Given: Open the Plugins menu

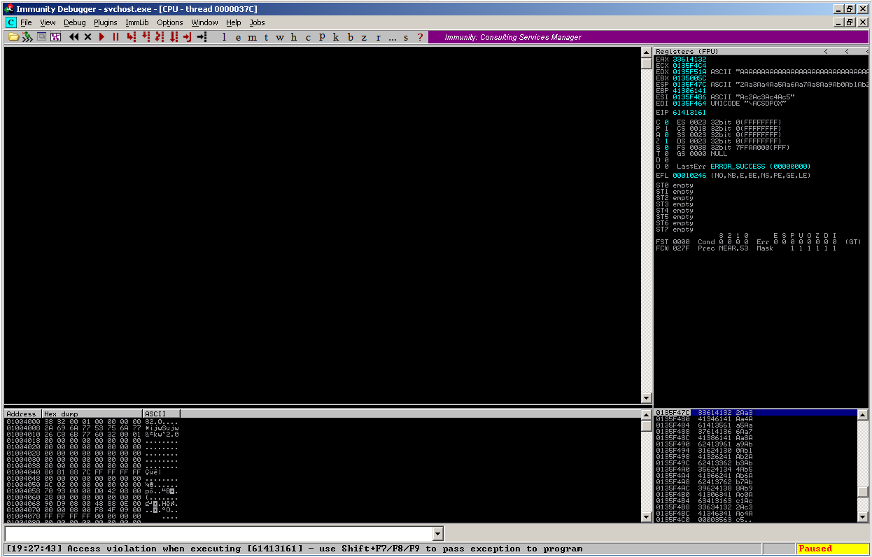Looking at the screenshot, I should [x=105, y=22].
